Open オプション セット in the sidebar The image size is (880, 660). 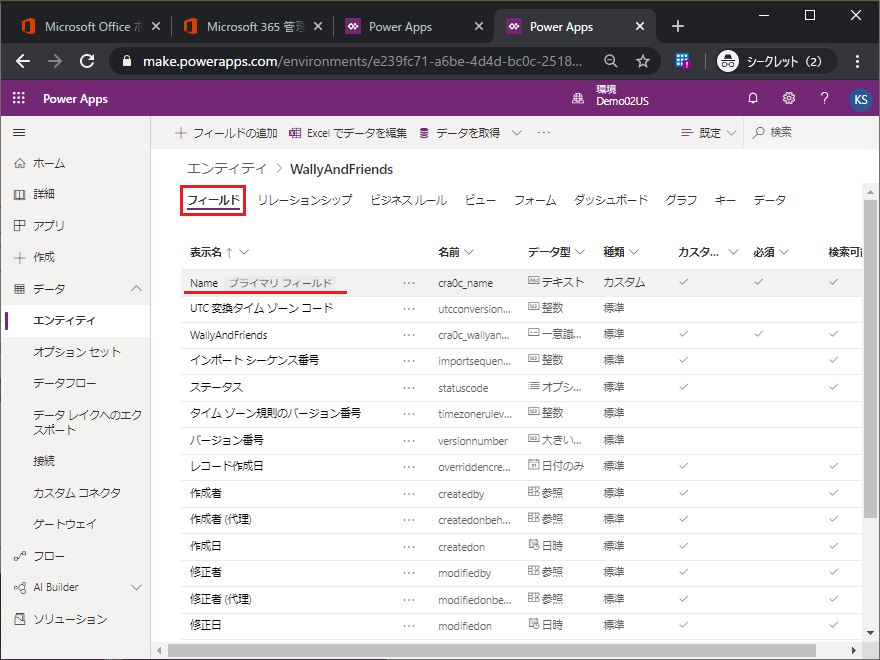point(77,352)
